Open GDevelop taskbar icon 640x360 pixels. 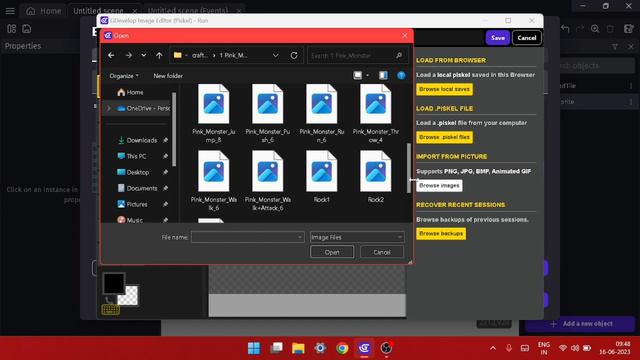pos(364,348)
